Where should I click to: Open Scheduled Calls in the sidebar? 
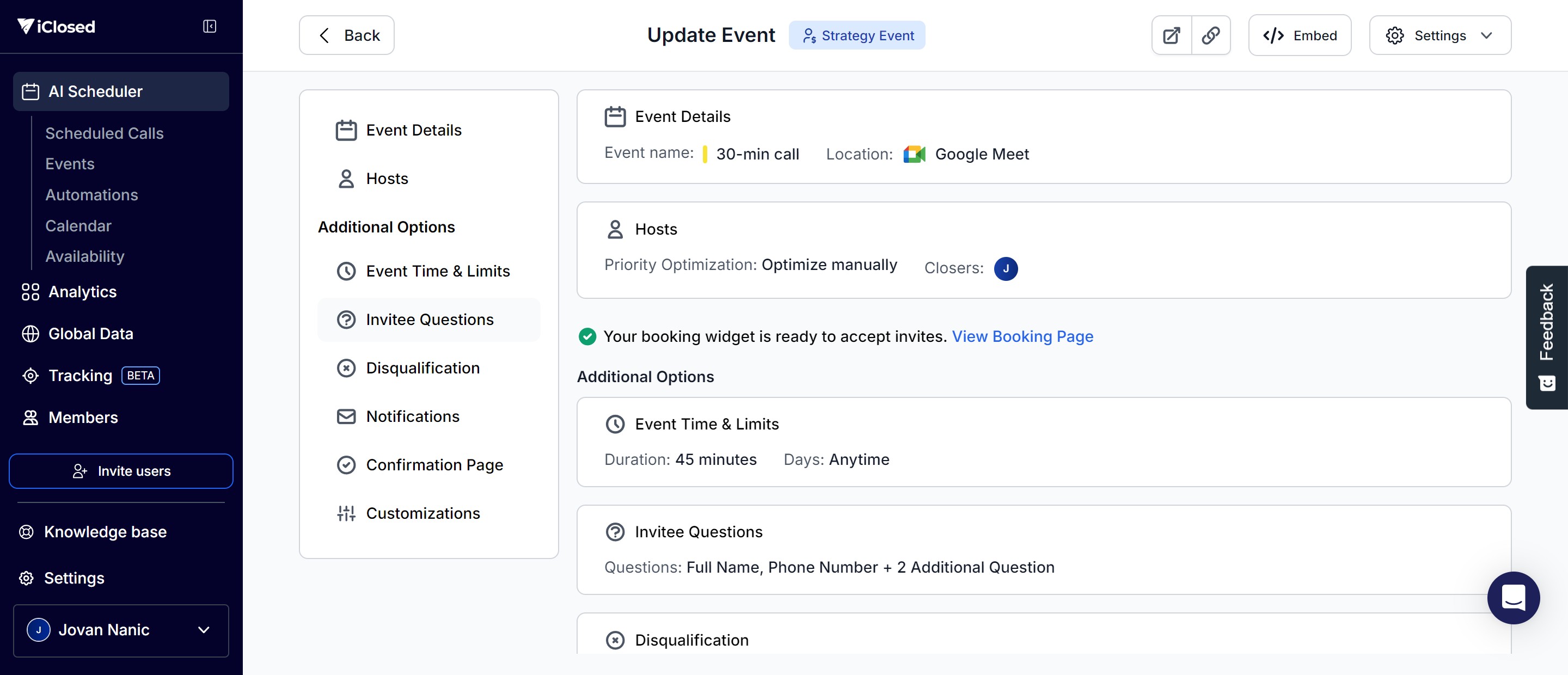(x=104, y=133)
